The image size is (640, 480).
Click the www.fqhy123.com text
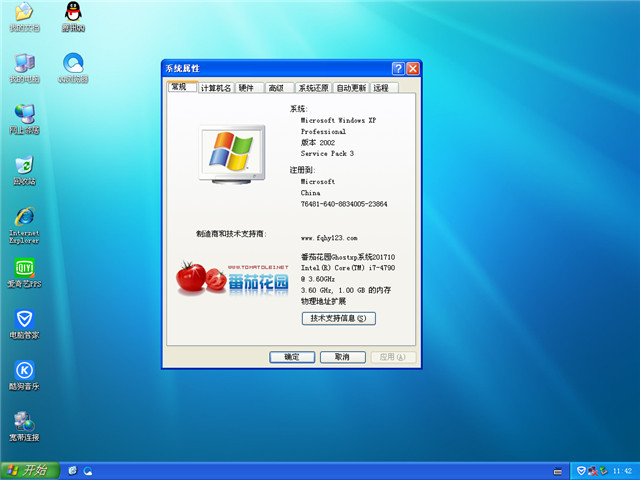point(329,238)
